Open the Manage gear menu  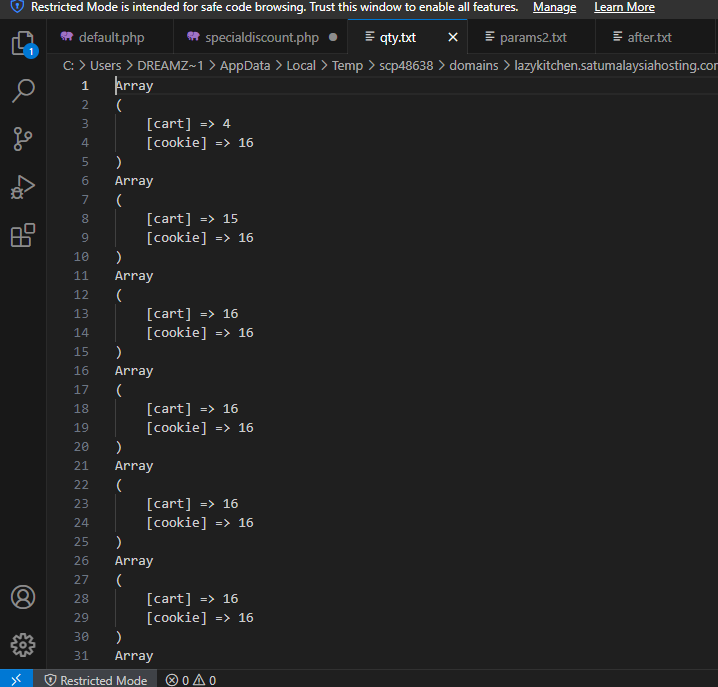(x=22, y=645)
